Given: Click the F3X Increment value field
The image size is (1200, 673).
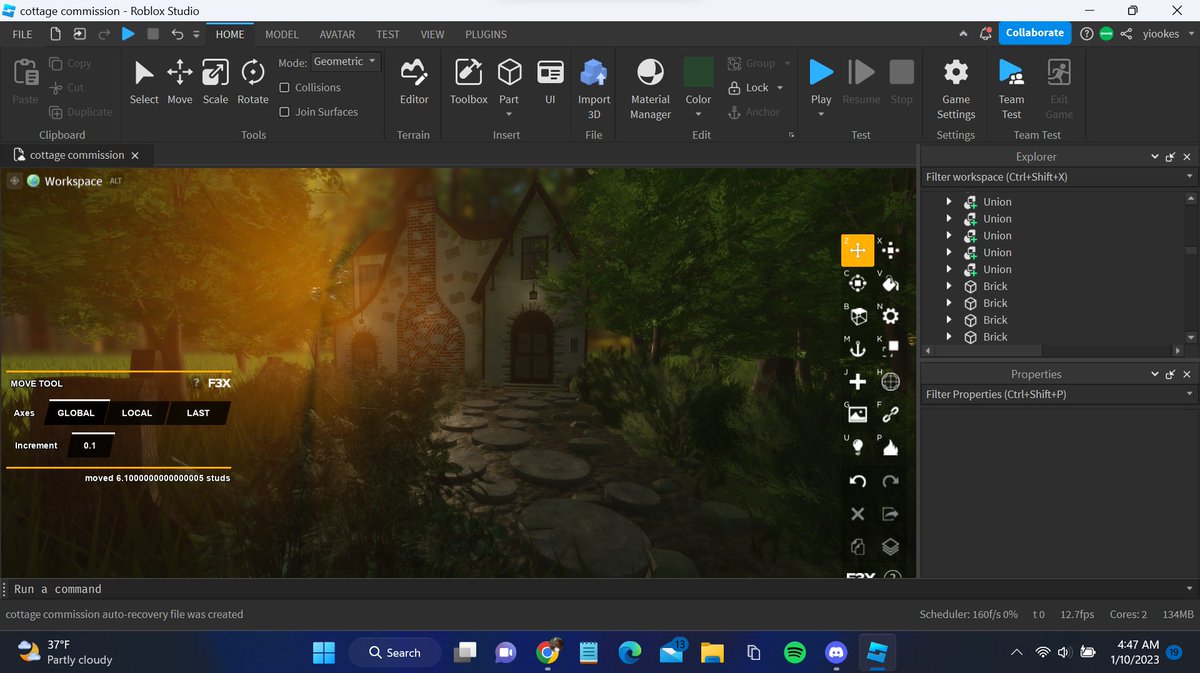Looking at the screenshot, I should 90,445.
